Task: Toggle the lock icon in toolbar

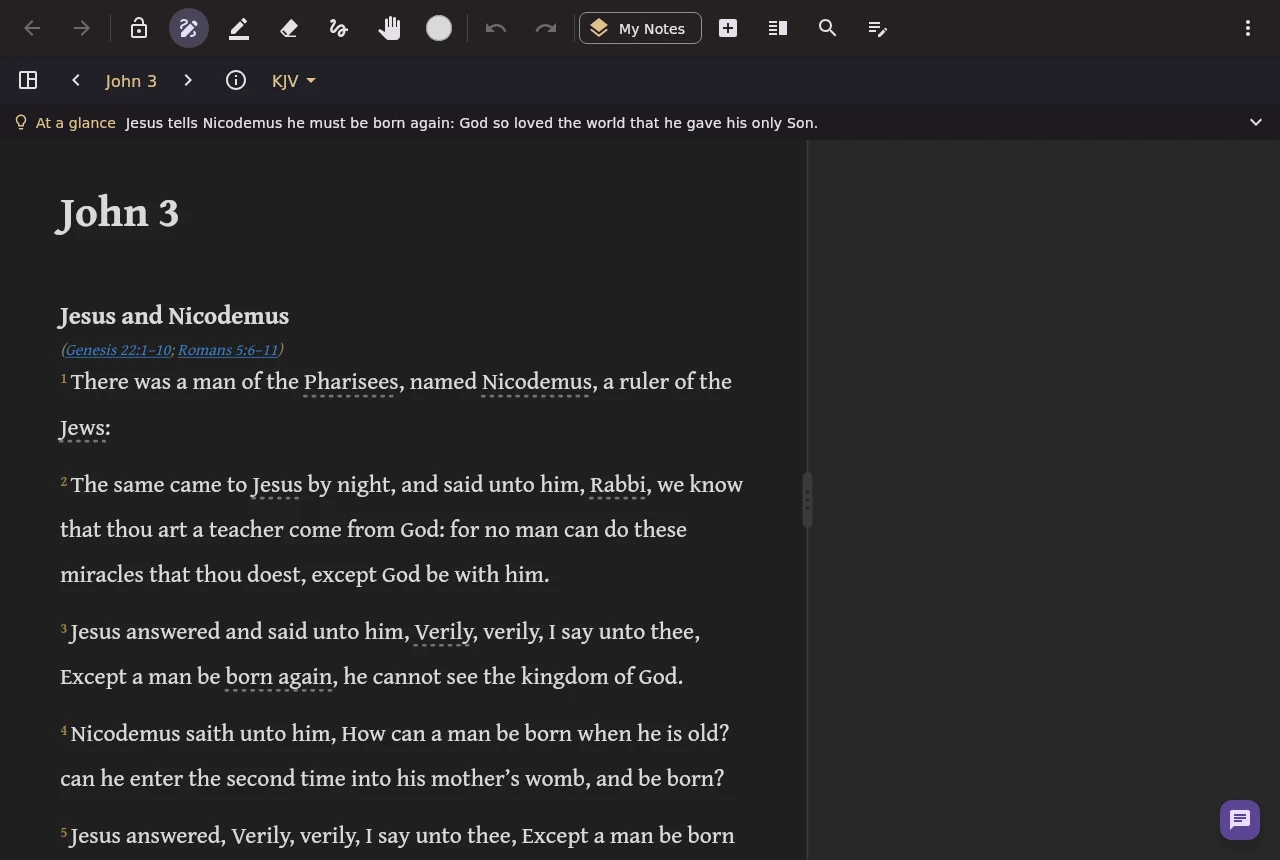Action: click(x=139, y=28)
